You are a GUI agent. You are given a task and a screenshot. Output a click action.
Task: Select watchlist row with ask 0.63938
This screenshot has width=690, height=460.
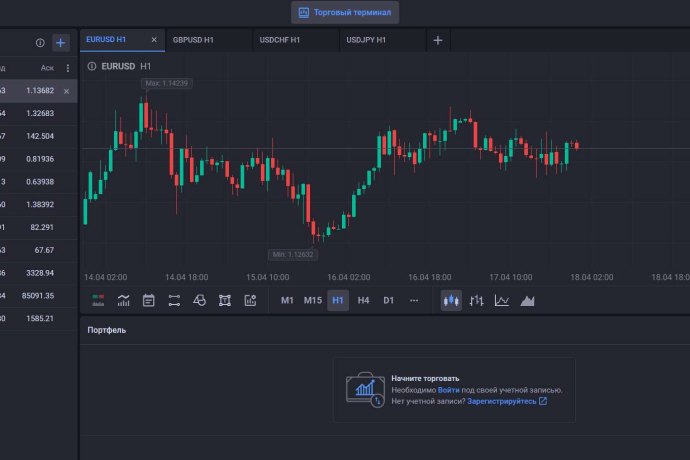[39, 182]
